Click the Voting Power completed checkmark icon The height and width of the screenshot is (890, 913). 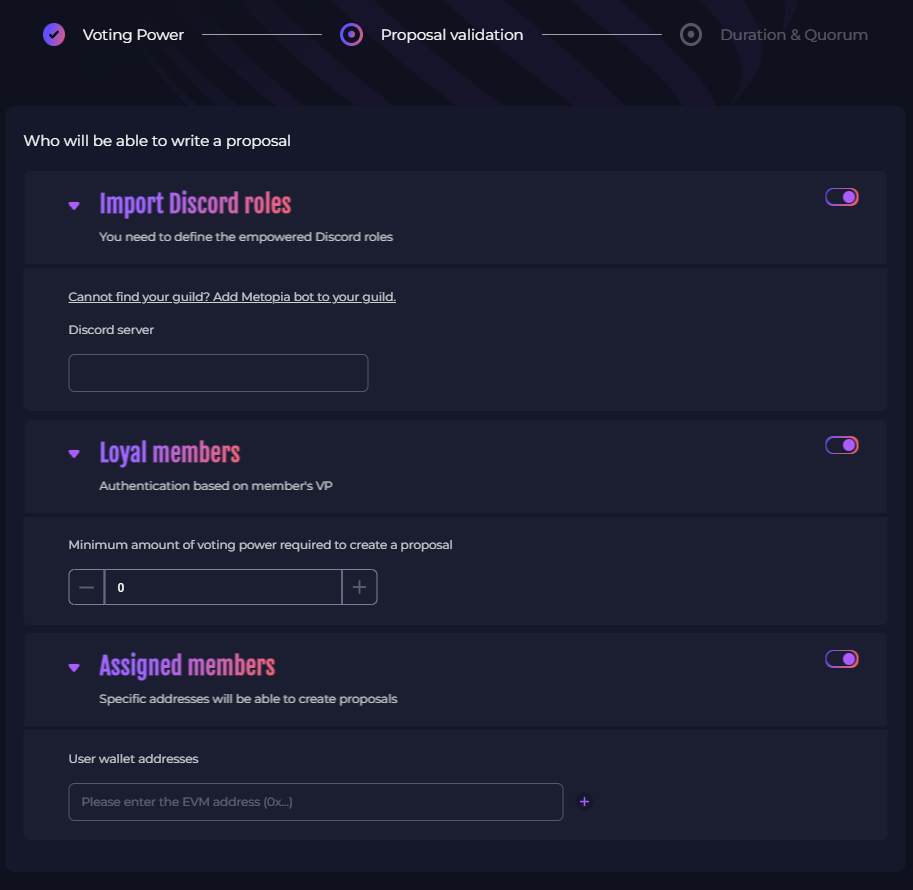tap(54, 35)
